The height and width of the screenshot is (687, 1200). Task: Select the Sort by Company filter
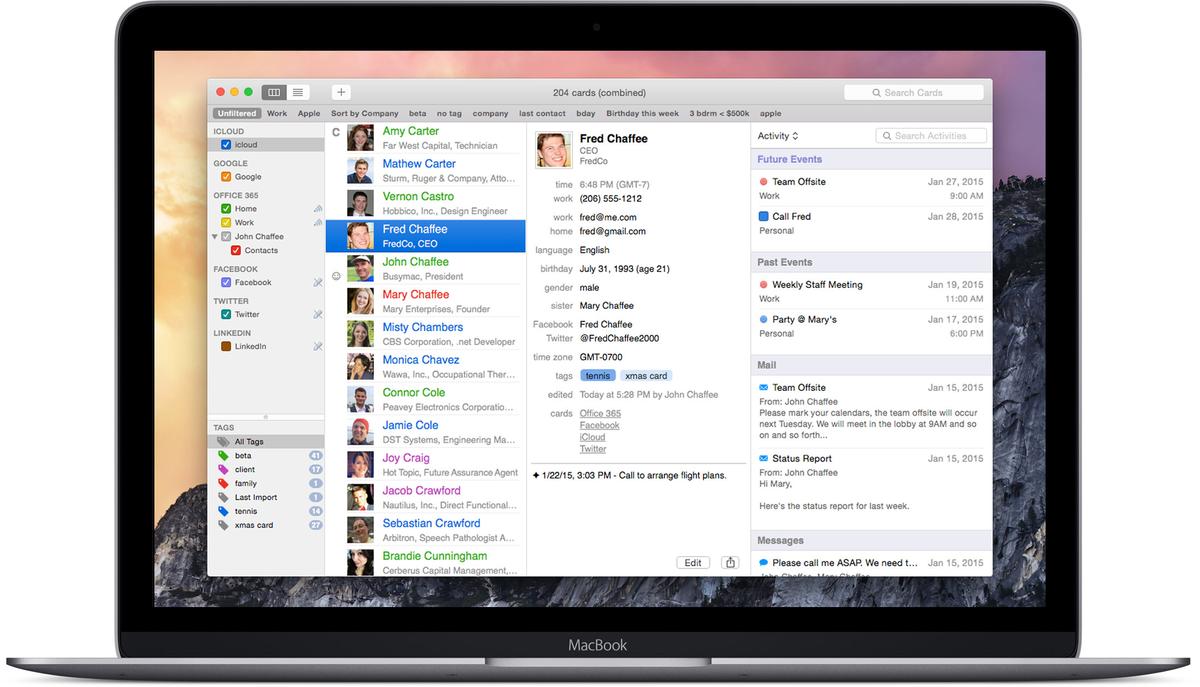[x=364, y=114]
